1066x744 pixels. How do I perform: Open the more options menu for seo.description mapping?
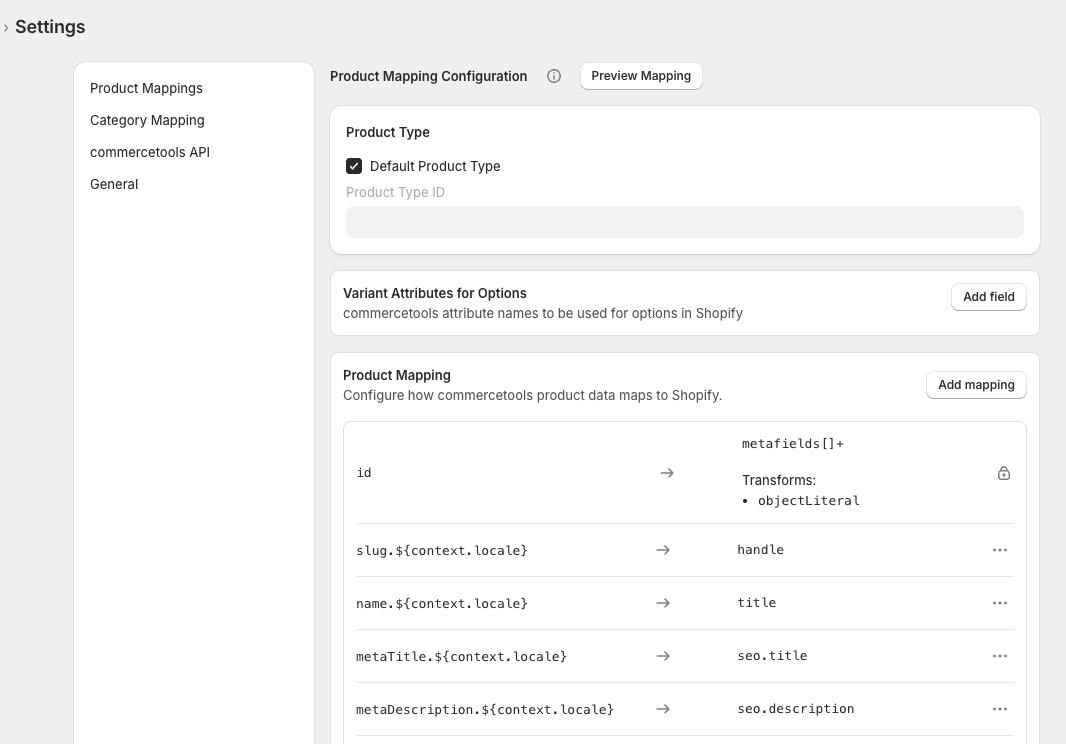pos(1000,709)
